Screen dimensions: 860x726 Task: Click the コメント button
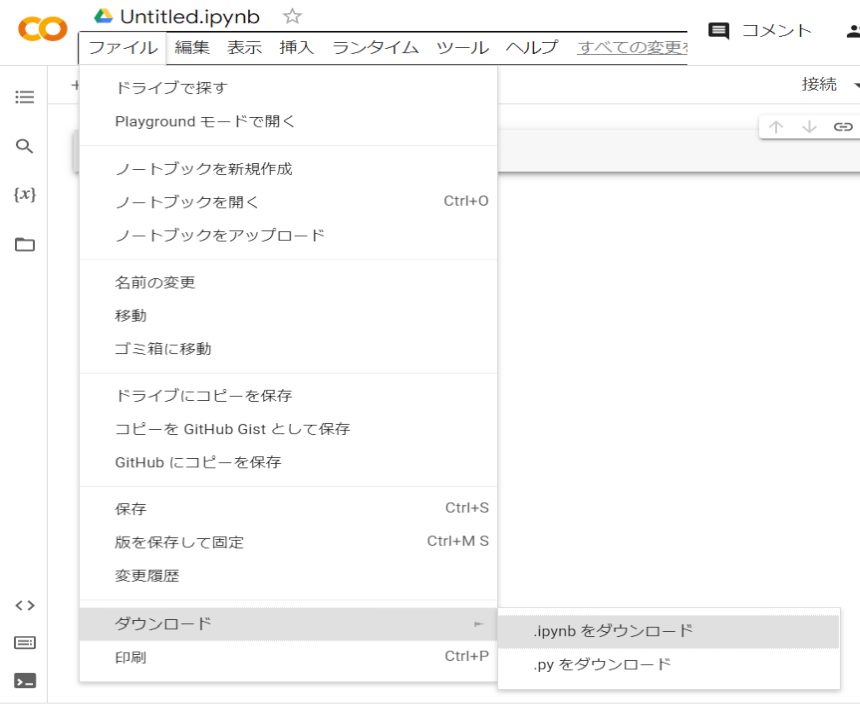tap(760, 31)
